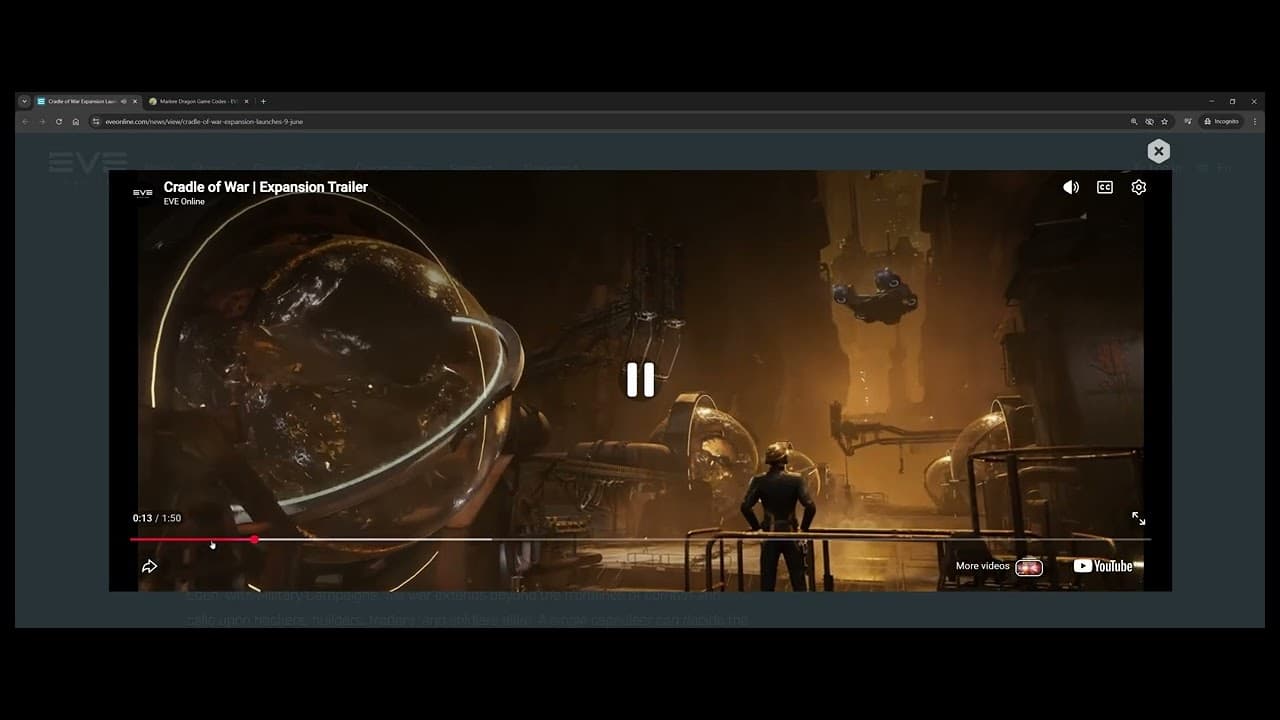Open the YouTube player settings gear
Screen dimensions: 1280x720
[1138, 187]
